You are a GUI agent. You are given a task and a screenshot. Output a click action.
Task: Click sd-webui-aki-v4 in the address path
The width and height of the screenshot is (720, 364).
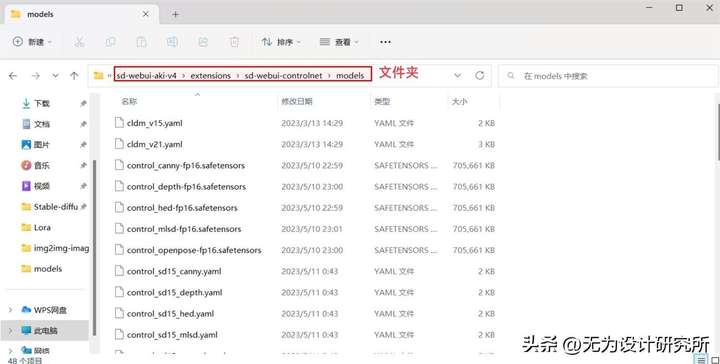pyautogui.click(x=146, y=75)
